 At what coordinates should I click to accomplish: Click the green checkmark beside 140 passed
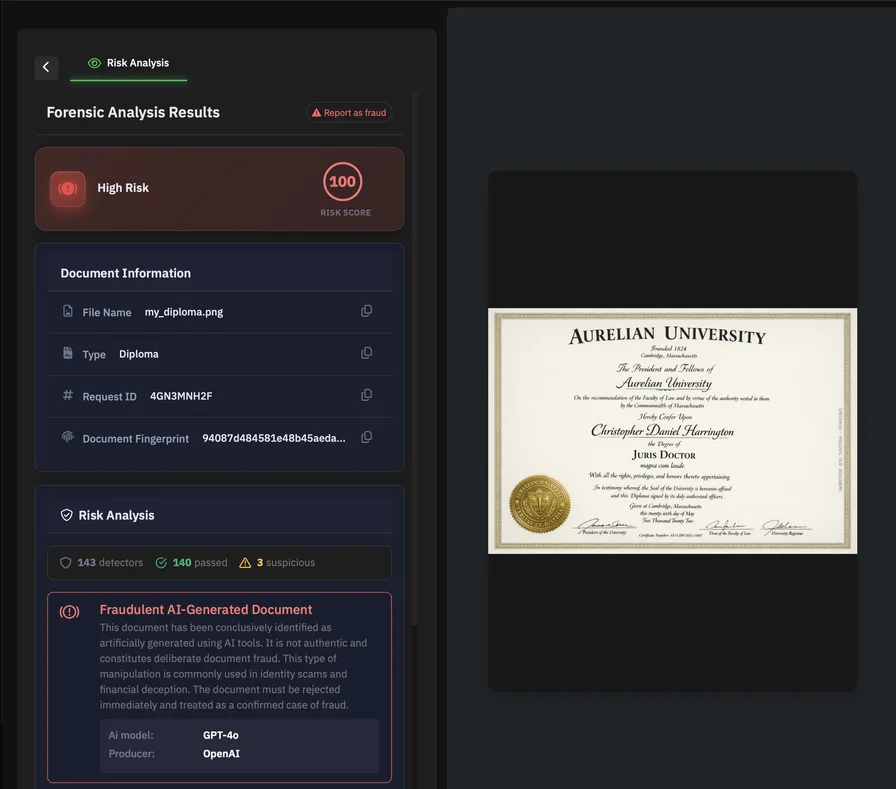point(160,562)
